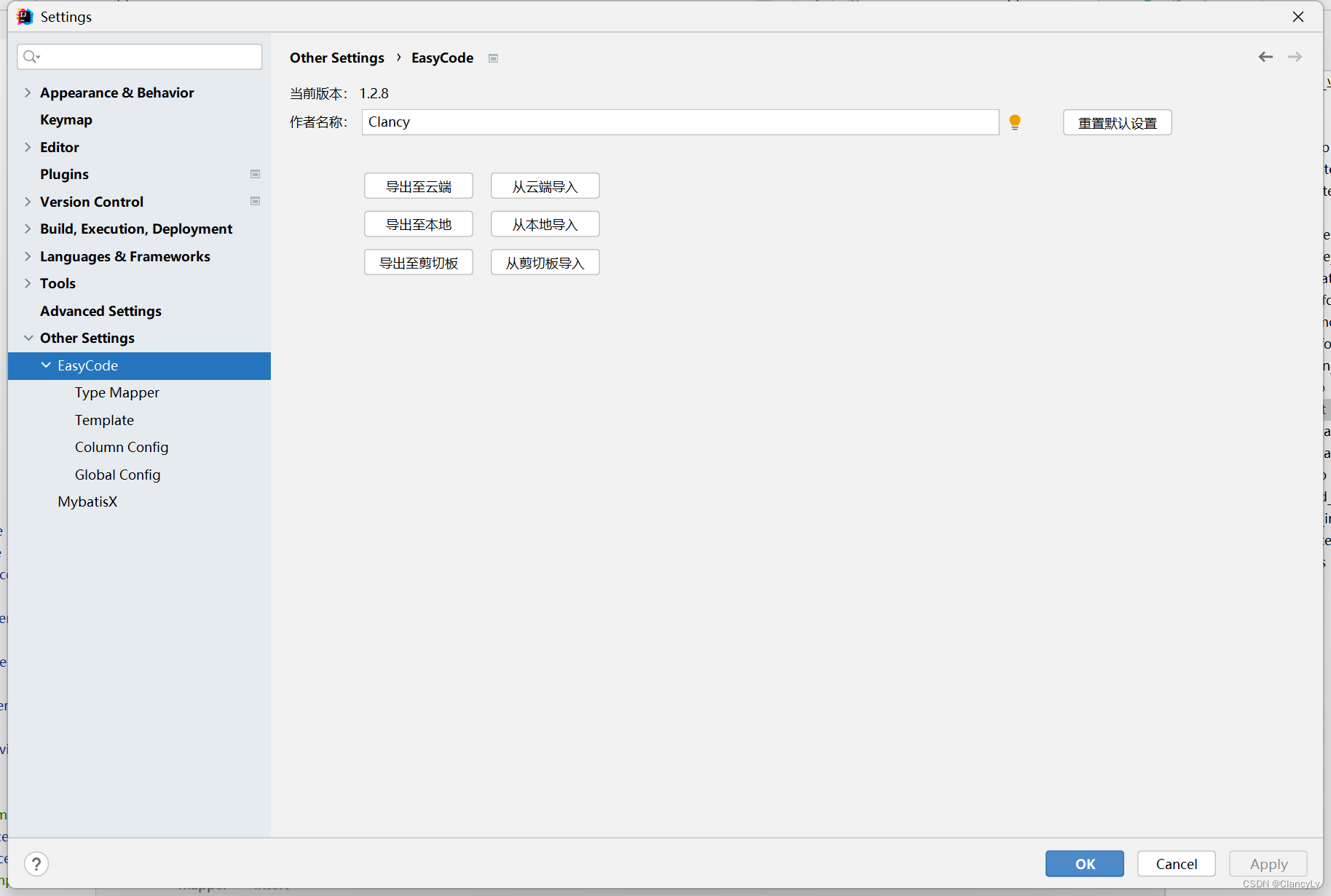This screenshot has height=896, width=1331.
Task: Open the Plugins settings page
Action: (x=65, y=174)
